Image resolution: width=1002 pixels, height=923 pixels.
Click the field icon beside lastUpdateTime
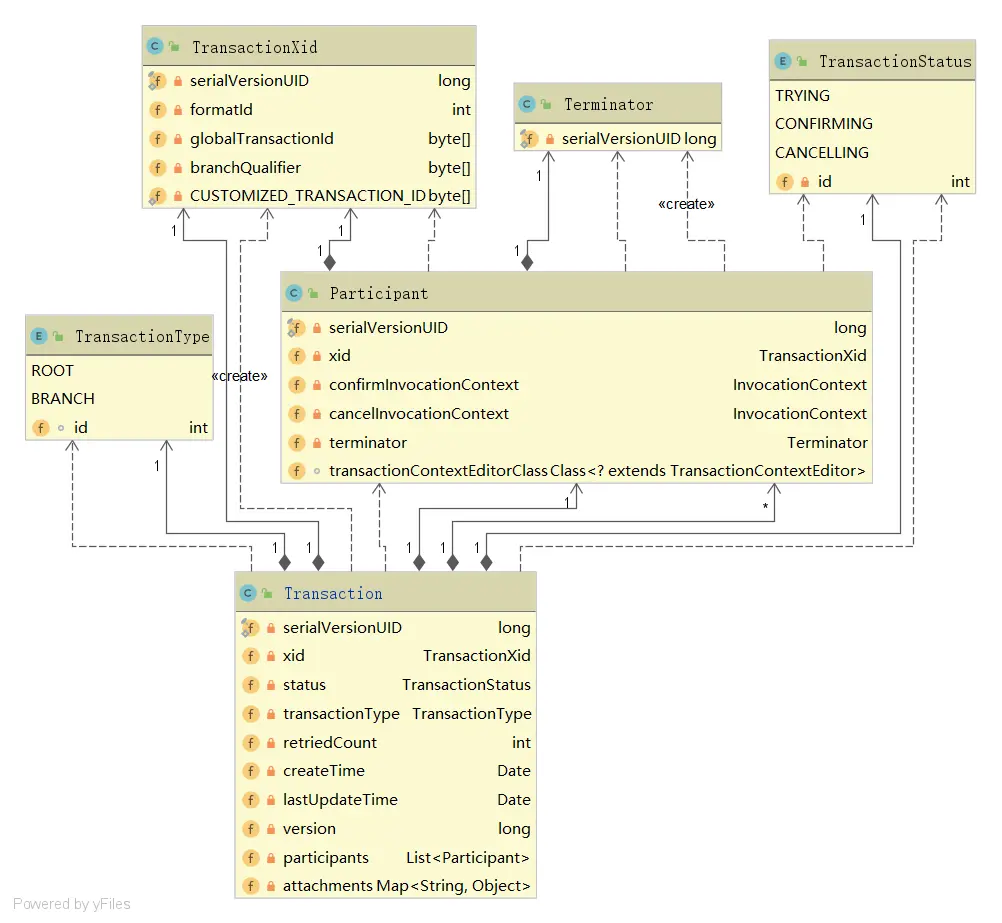pyautogui.click(x=250, y=800)
